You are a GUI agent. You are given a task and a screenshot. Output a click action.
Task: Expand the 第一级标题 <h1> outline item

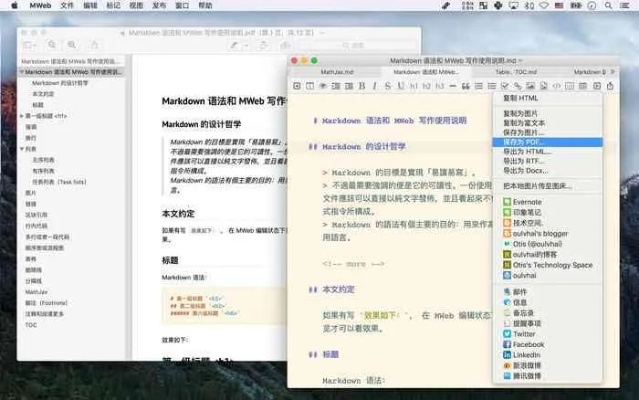click(22, 116)
